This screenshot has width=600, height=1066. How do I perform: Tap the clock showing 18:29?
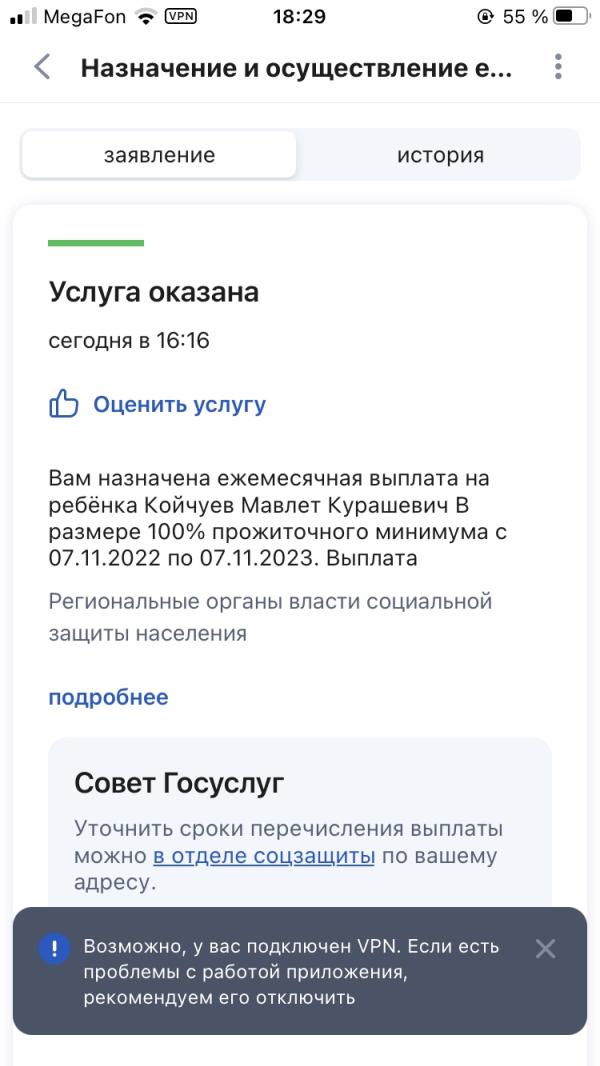300,16
